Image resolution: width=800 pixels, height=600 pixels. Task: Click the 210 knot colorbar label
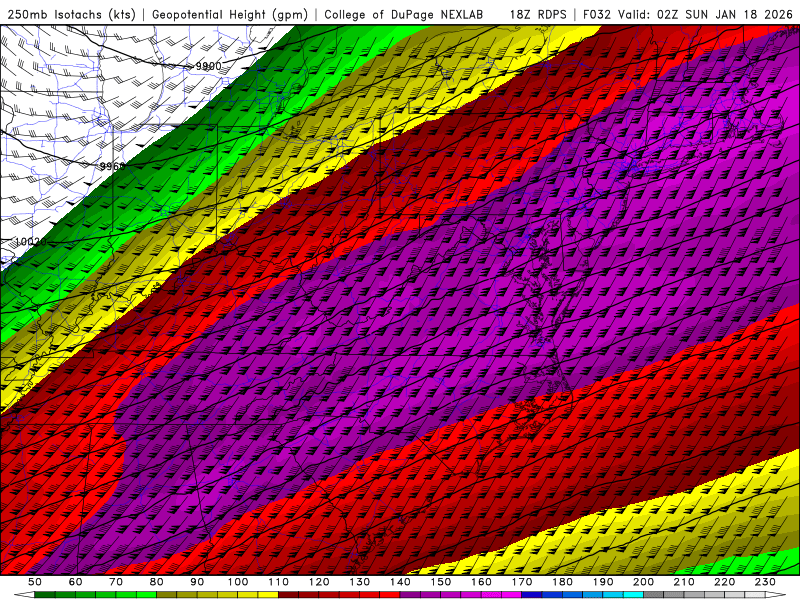684,582
